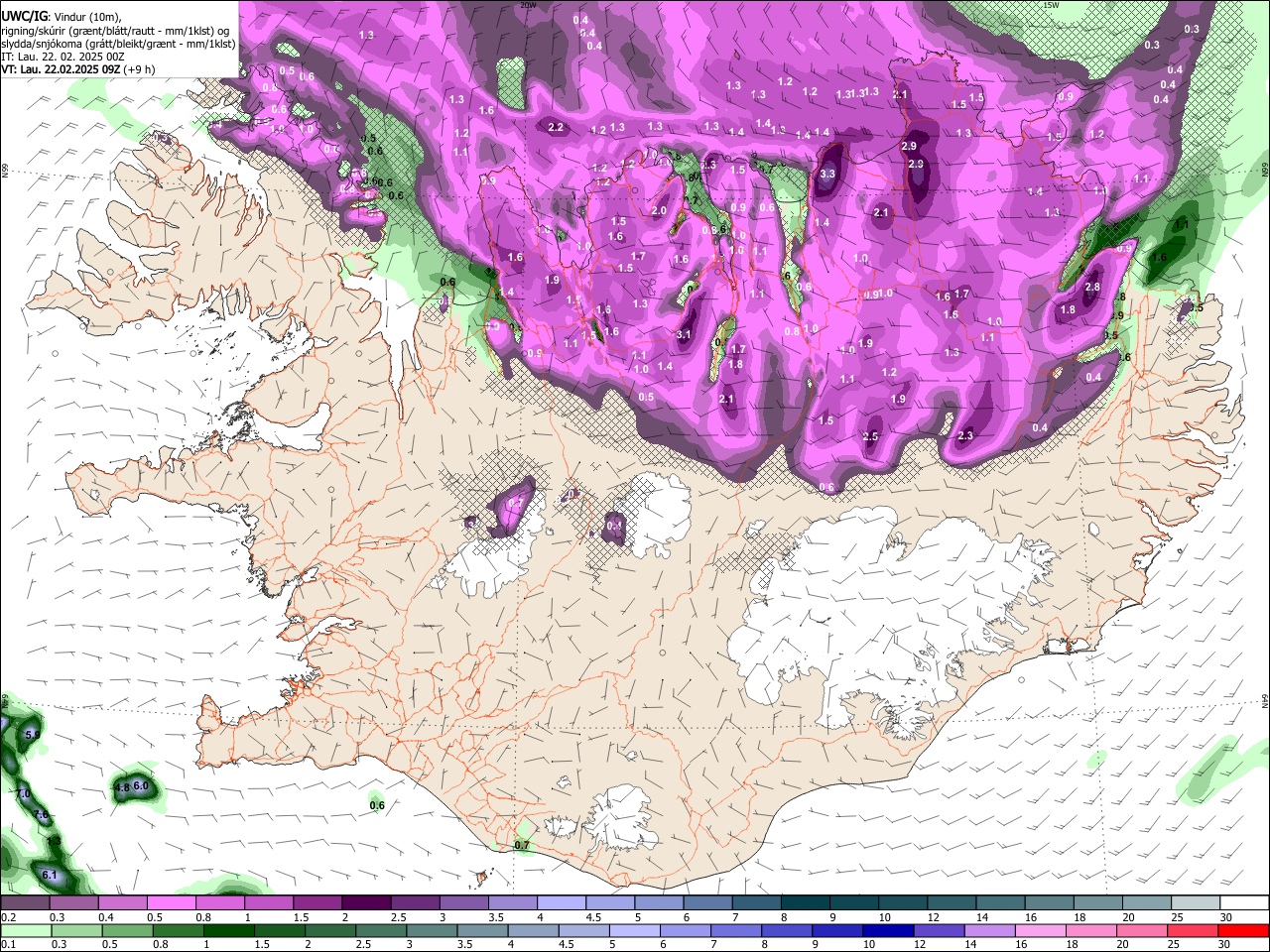Click the 'rigning/skúrir' legend description line
The height and width of the screenshot is (952, 1270).
tap(115, 31)
